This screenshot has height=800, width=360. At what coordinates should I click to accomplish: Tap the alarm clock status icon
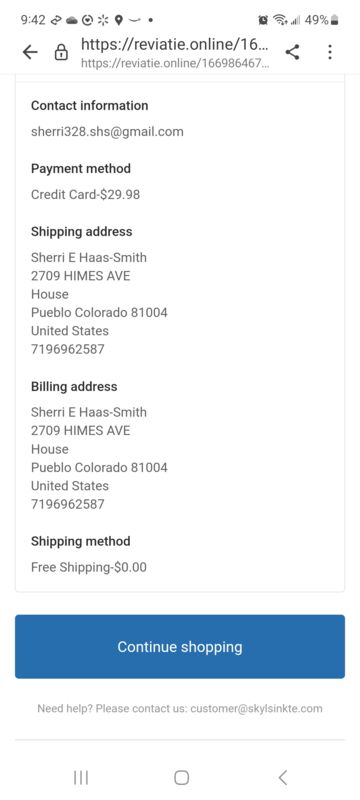point(263,20)
